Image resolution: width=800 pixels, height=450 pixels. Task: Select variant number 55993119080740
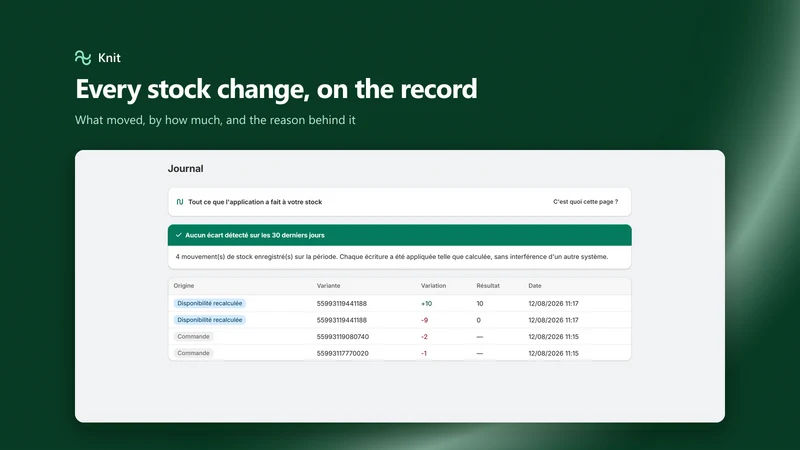(343, 337)
